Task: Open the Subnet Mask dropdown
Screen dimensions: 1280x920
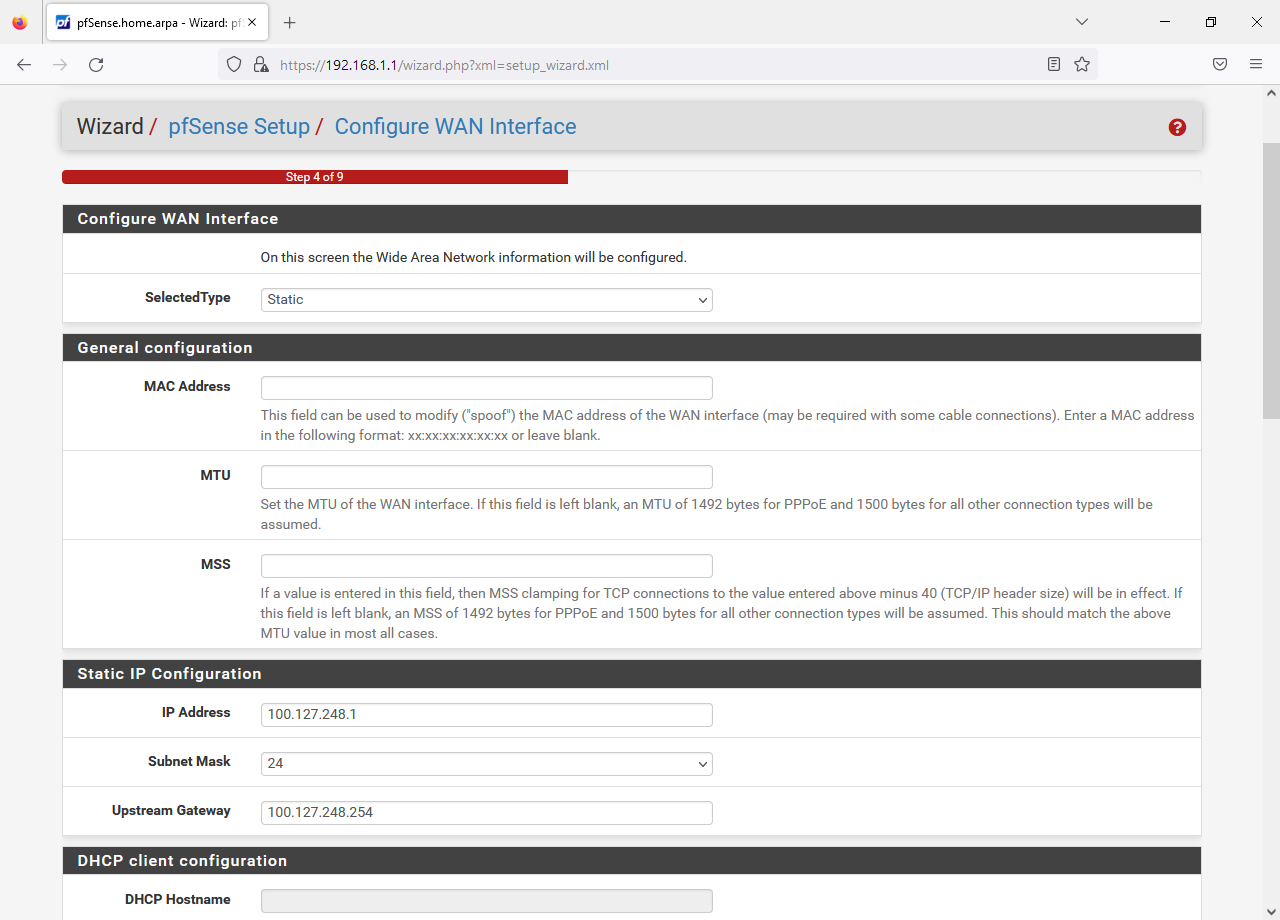Action: [487, 763]
